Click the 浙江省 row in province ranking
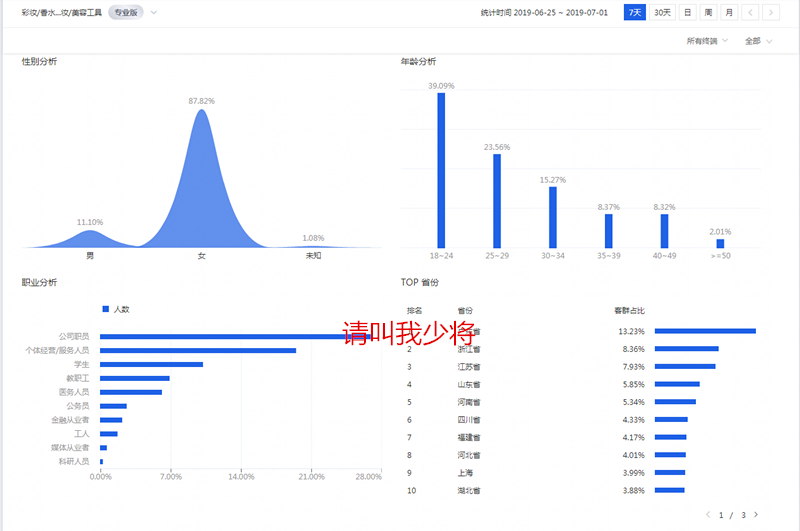This screenshot has height=531, width=800. [x=468, y=349]
